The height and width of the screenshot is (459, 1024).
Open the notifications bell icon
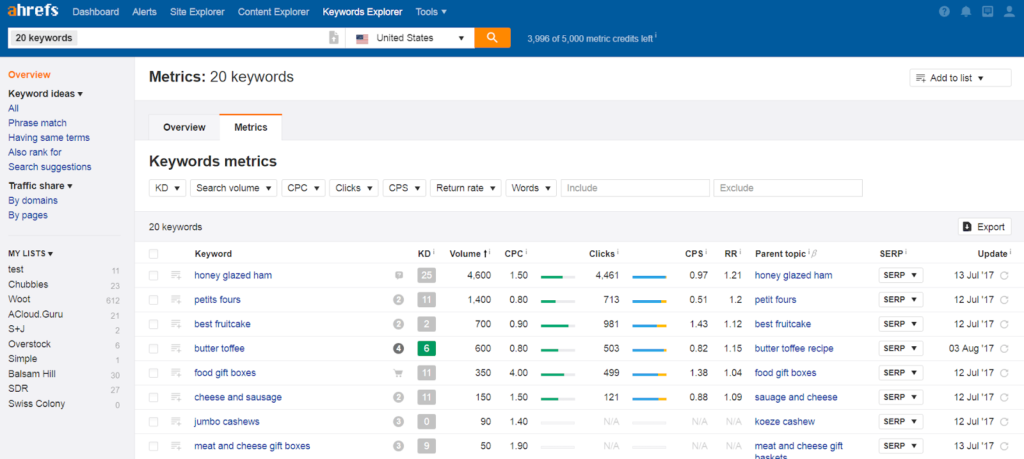coord(966,11)
